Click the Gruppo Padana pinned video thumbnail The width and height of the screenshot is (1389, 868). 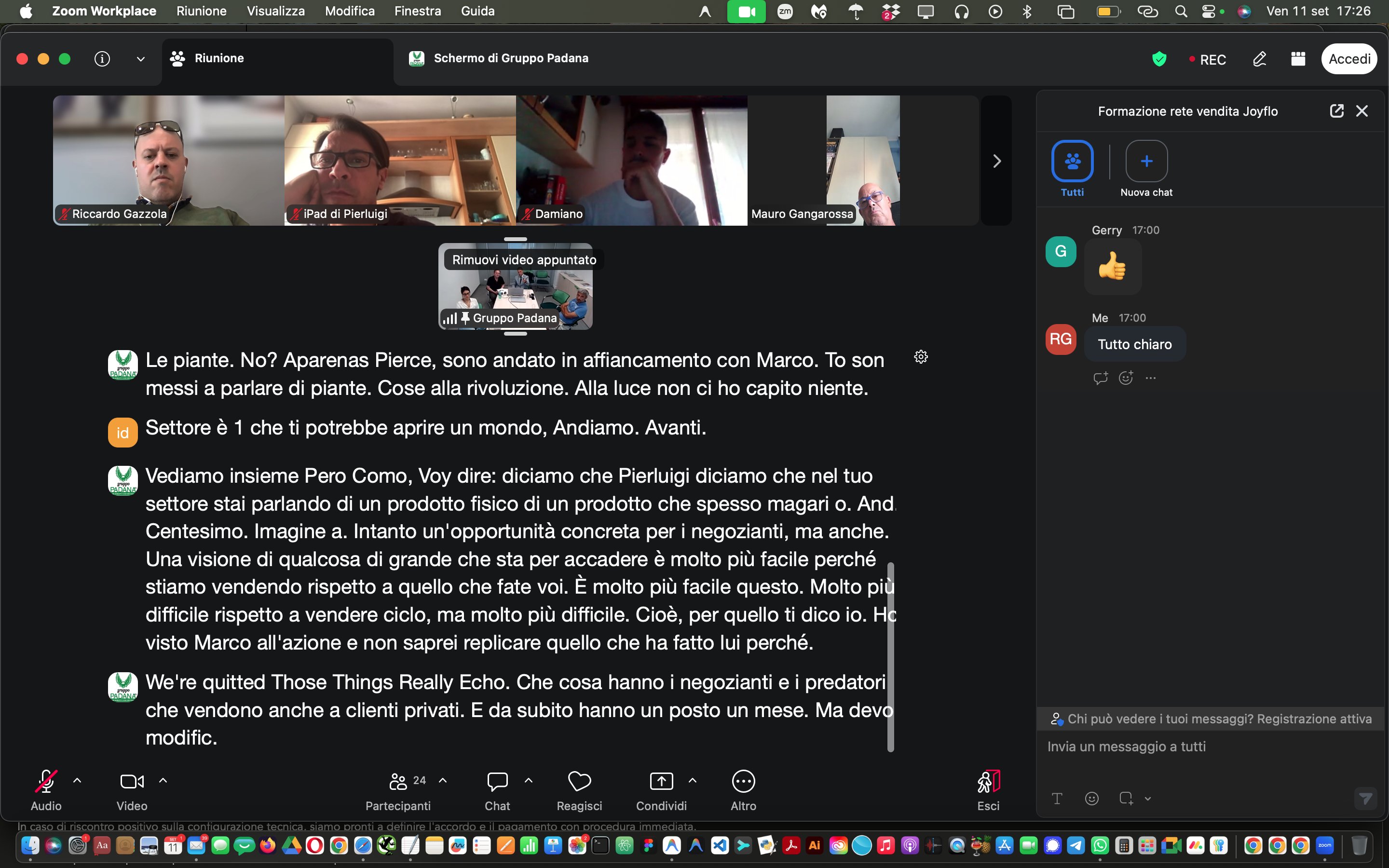(516, 286)
